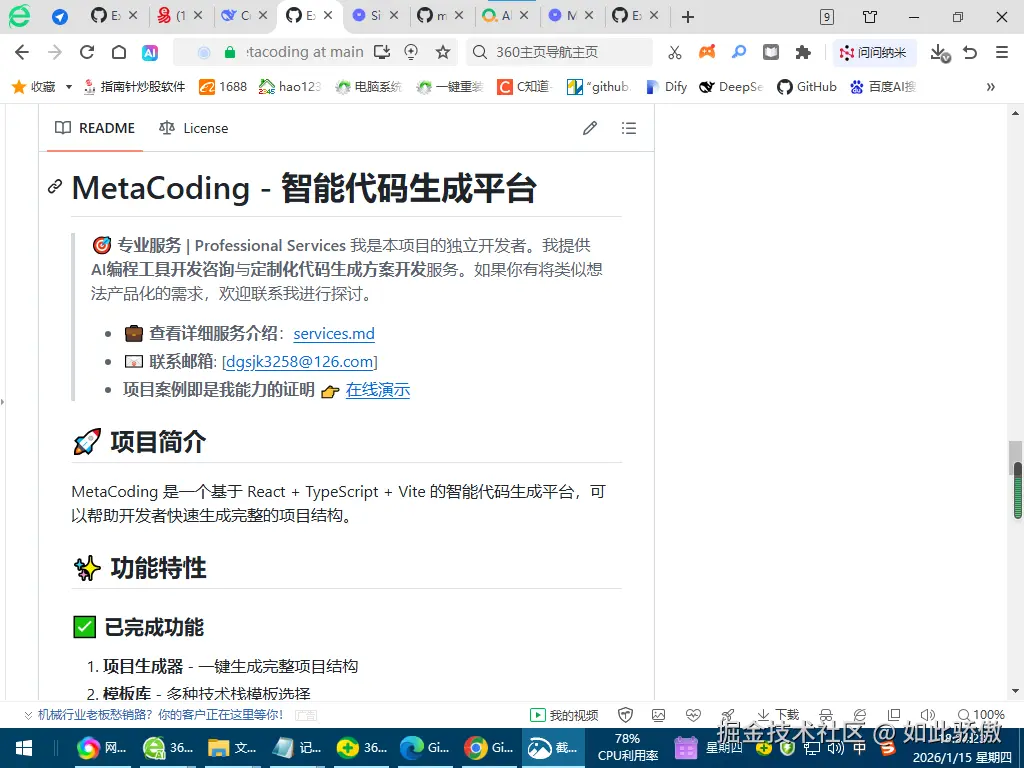Open the README outline list icon
Viewport: 1024px width, 768px height.
(x=629, y=128)
